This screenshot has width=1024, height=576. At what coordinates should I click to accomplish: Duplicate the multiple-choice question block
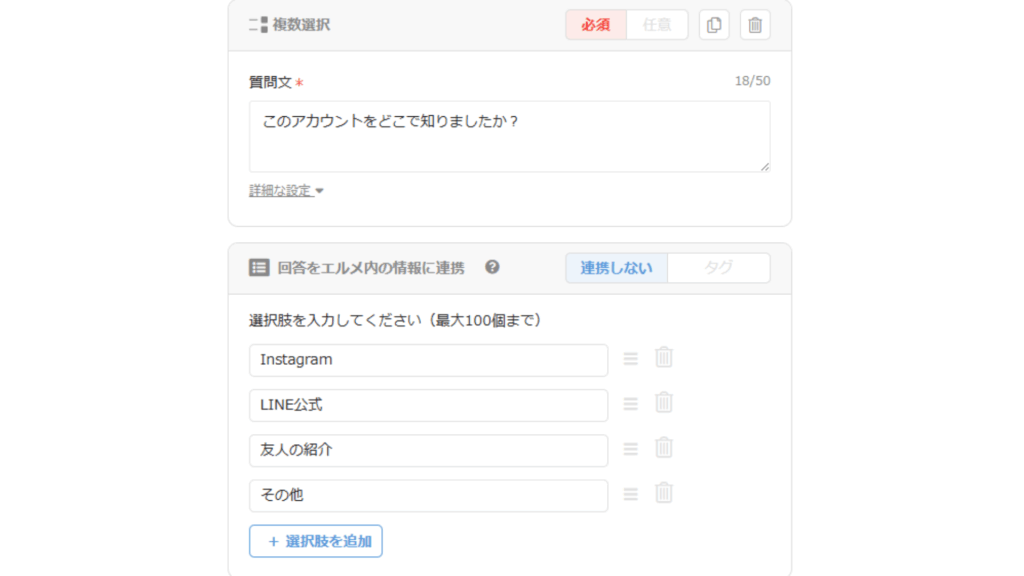click(714, 25)
